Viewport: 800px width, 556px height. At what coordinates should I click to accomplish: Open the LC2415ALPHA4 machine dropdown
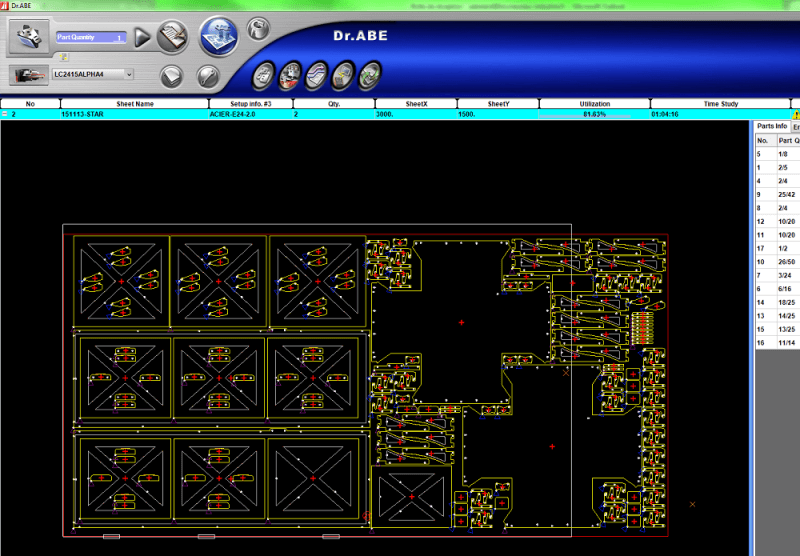coord(129,74)
